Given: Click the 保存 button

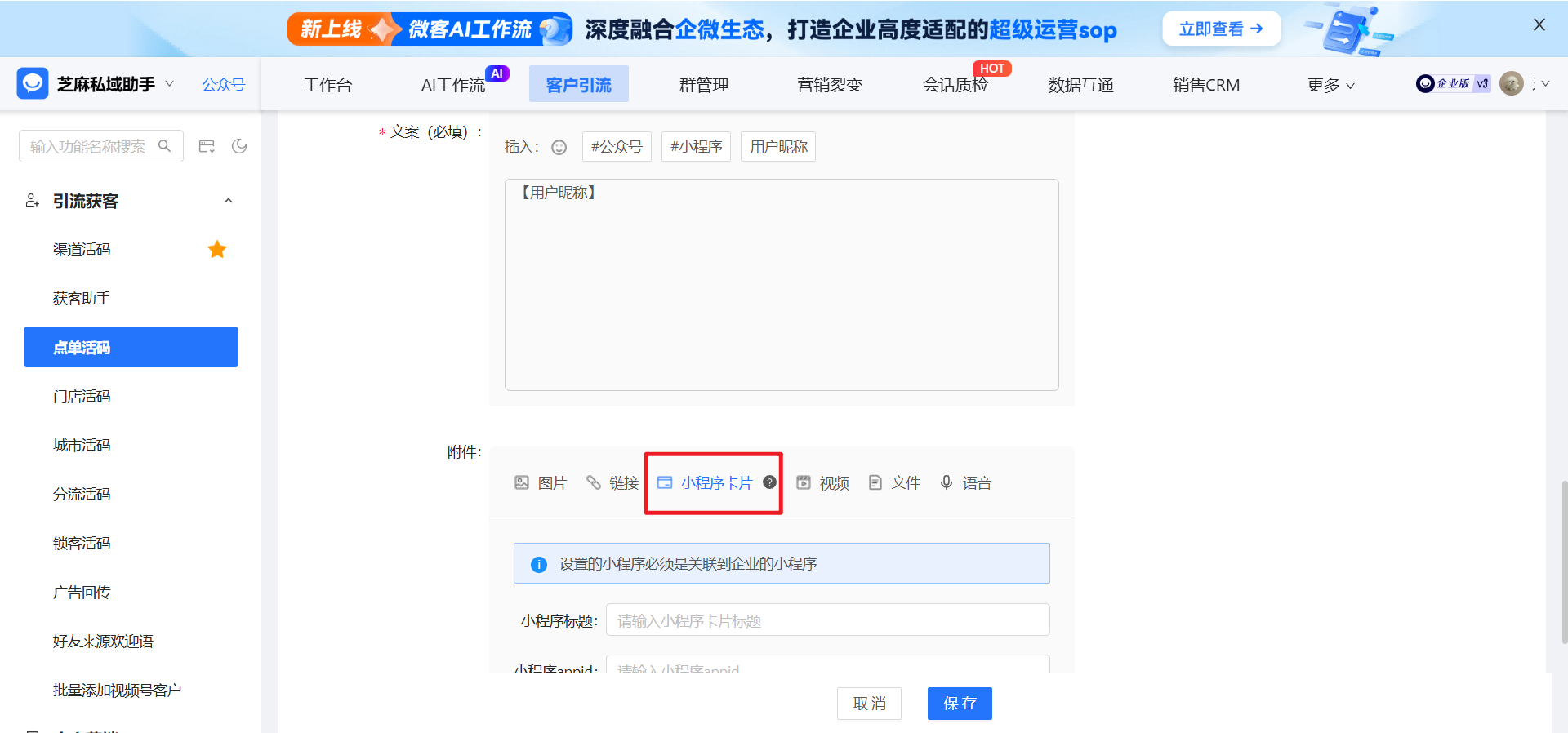Looking at the screenshot, I should (960, 704).
